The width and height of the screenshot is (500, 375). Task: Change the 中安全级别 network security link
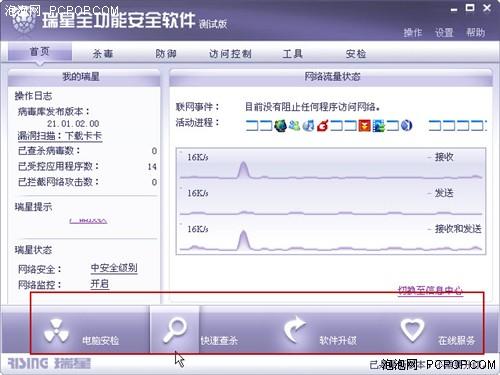[x=114, y=268]
